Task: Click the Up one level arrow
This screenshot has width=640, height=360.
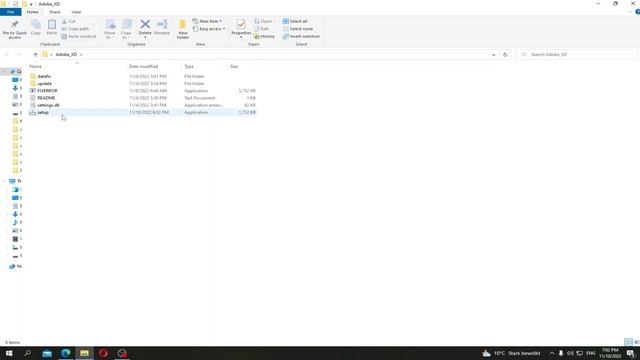Action: [36, 55]
